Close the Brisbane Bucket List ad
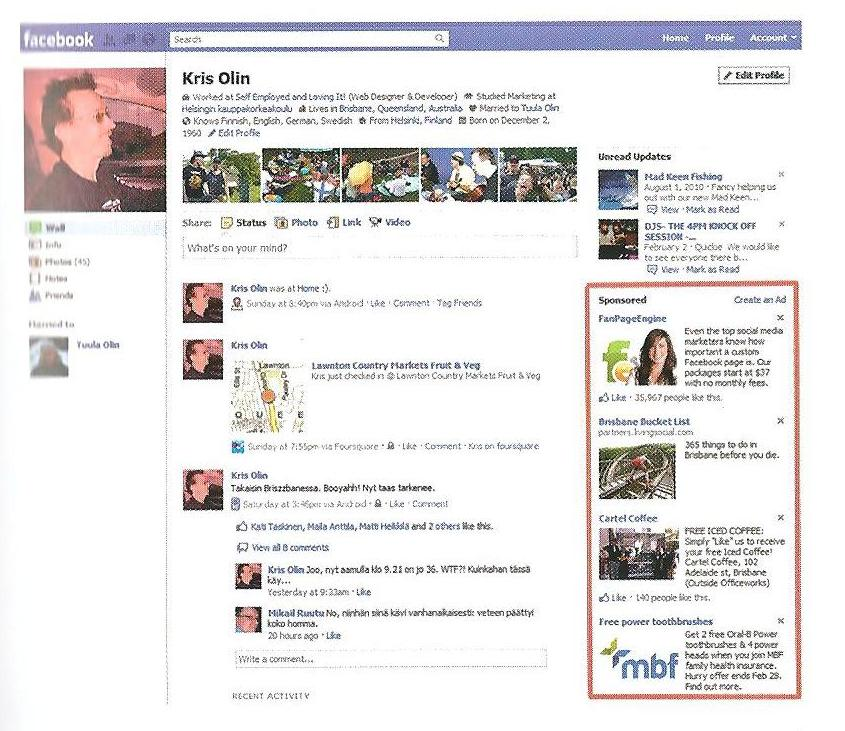This screenshot has width=845, height=731. (x=780, y=420)
